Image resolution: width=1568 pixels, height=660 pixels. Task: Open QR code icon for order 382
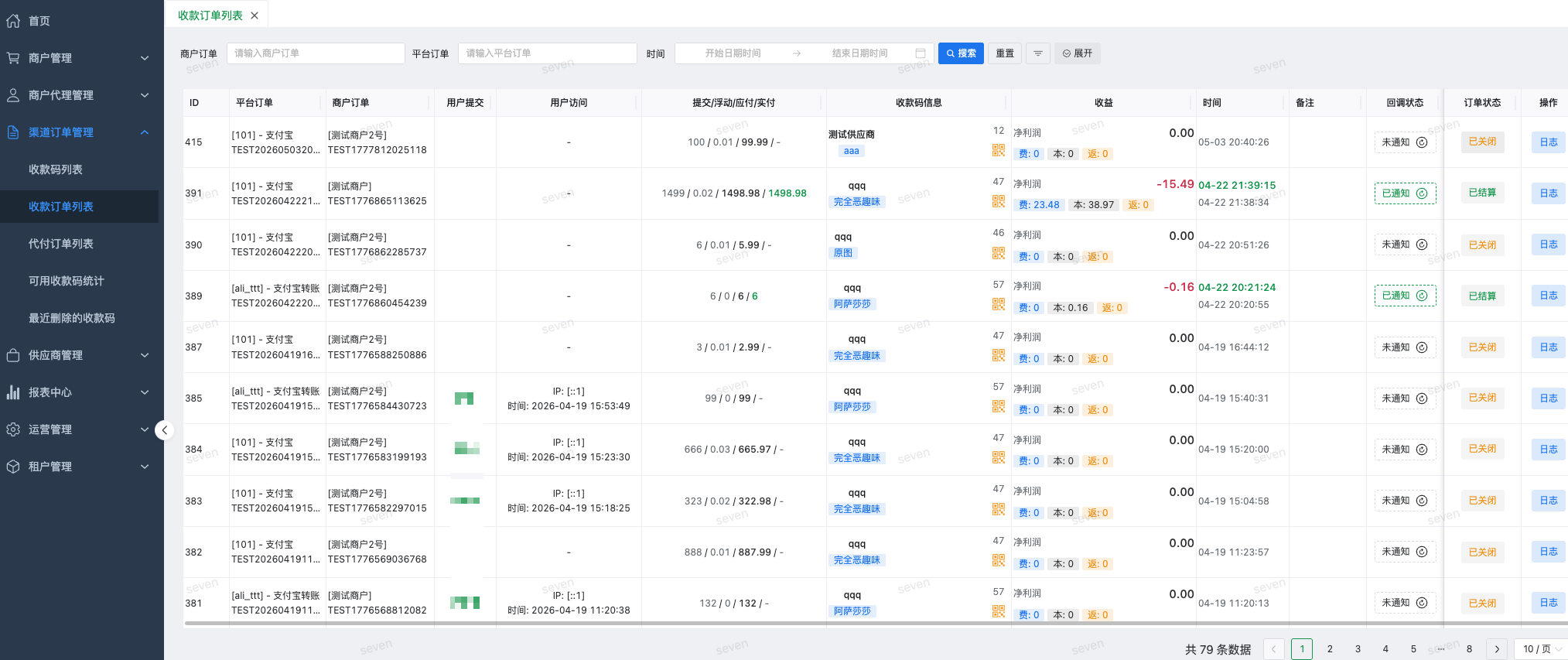coord(999,560)
